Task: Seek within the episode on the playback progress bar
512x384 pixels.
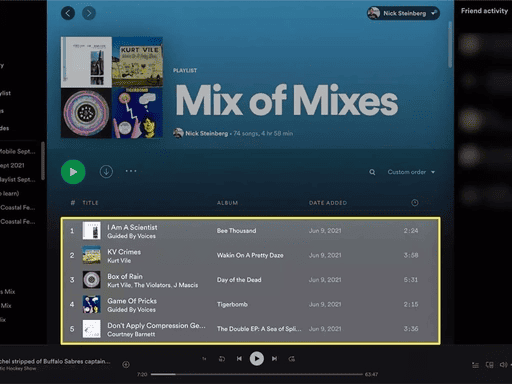Action: (x=257, y=374)
